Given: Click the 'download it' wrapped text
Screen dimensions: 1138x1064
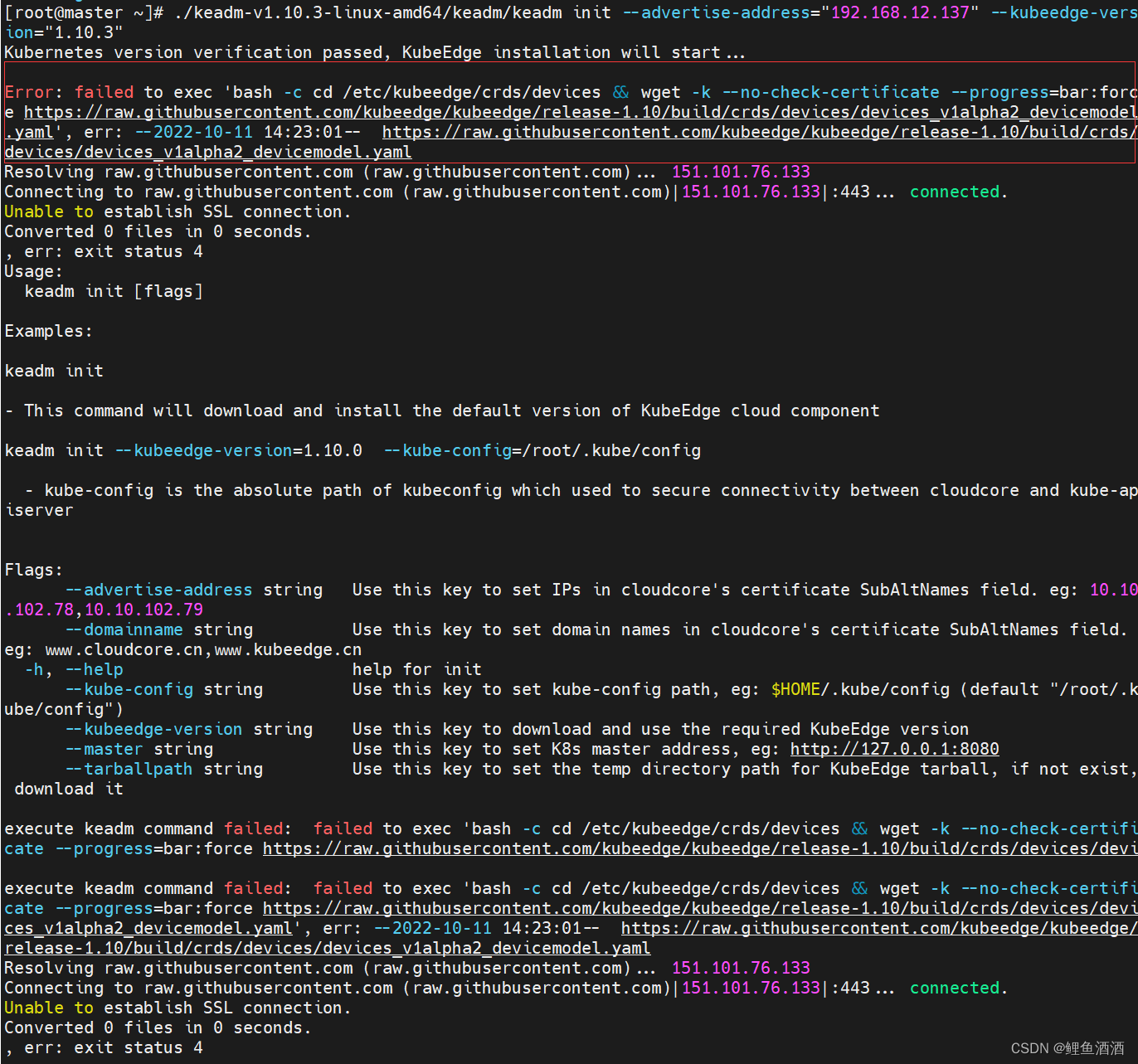Looking at the screenshot, I should [x=69, y=789].
